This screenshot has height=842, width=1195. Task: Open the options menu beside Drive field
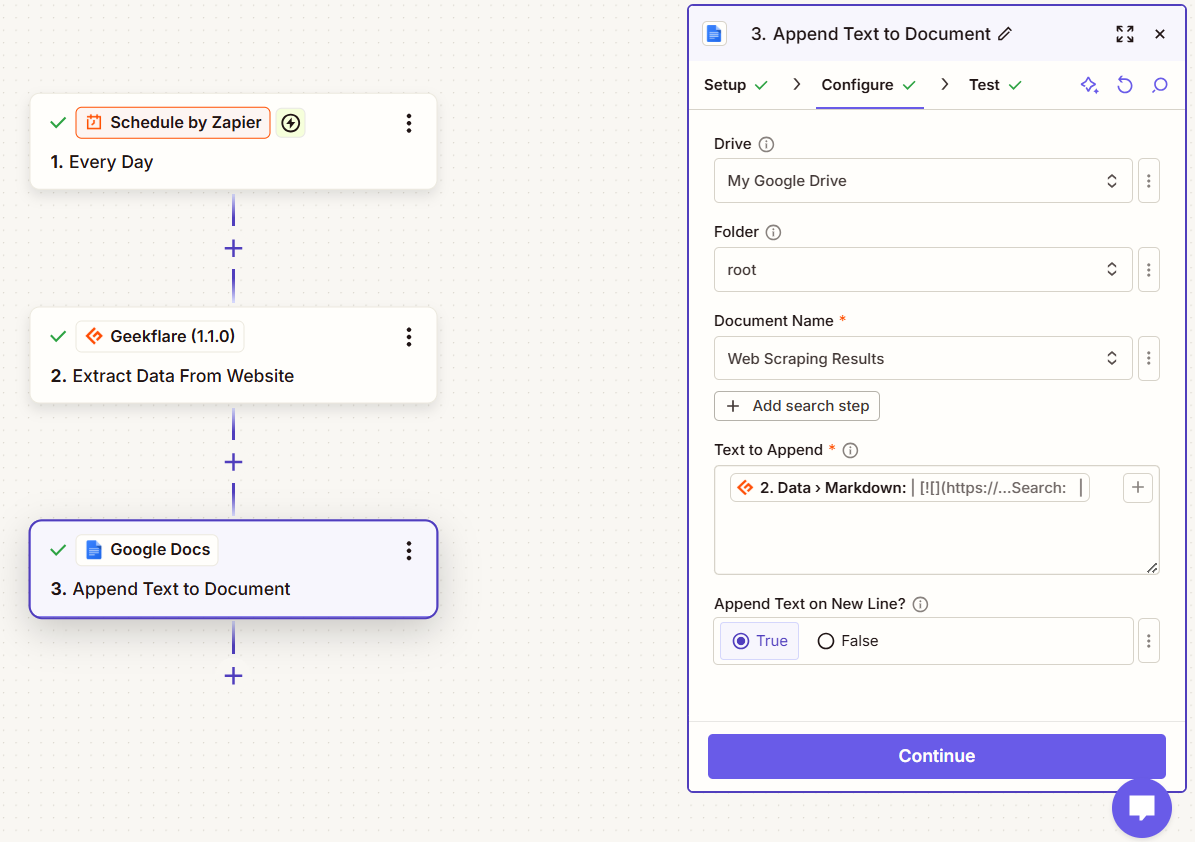click(x=1149, y=181)
